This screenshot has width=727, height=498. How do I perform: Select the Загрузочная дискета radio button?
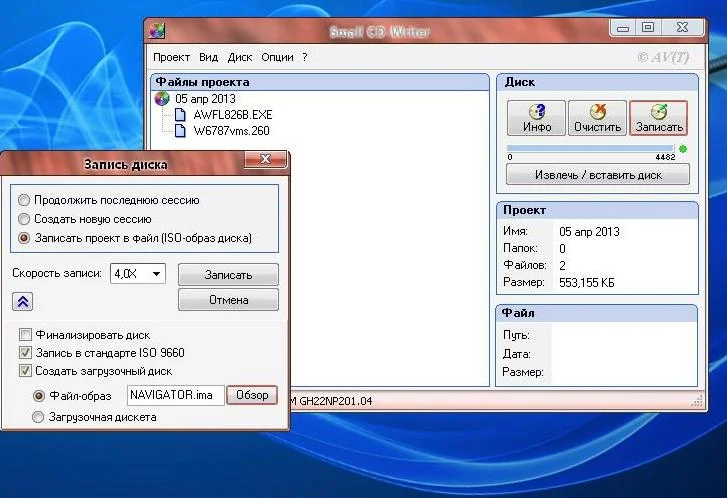tap(38, 417)
